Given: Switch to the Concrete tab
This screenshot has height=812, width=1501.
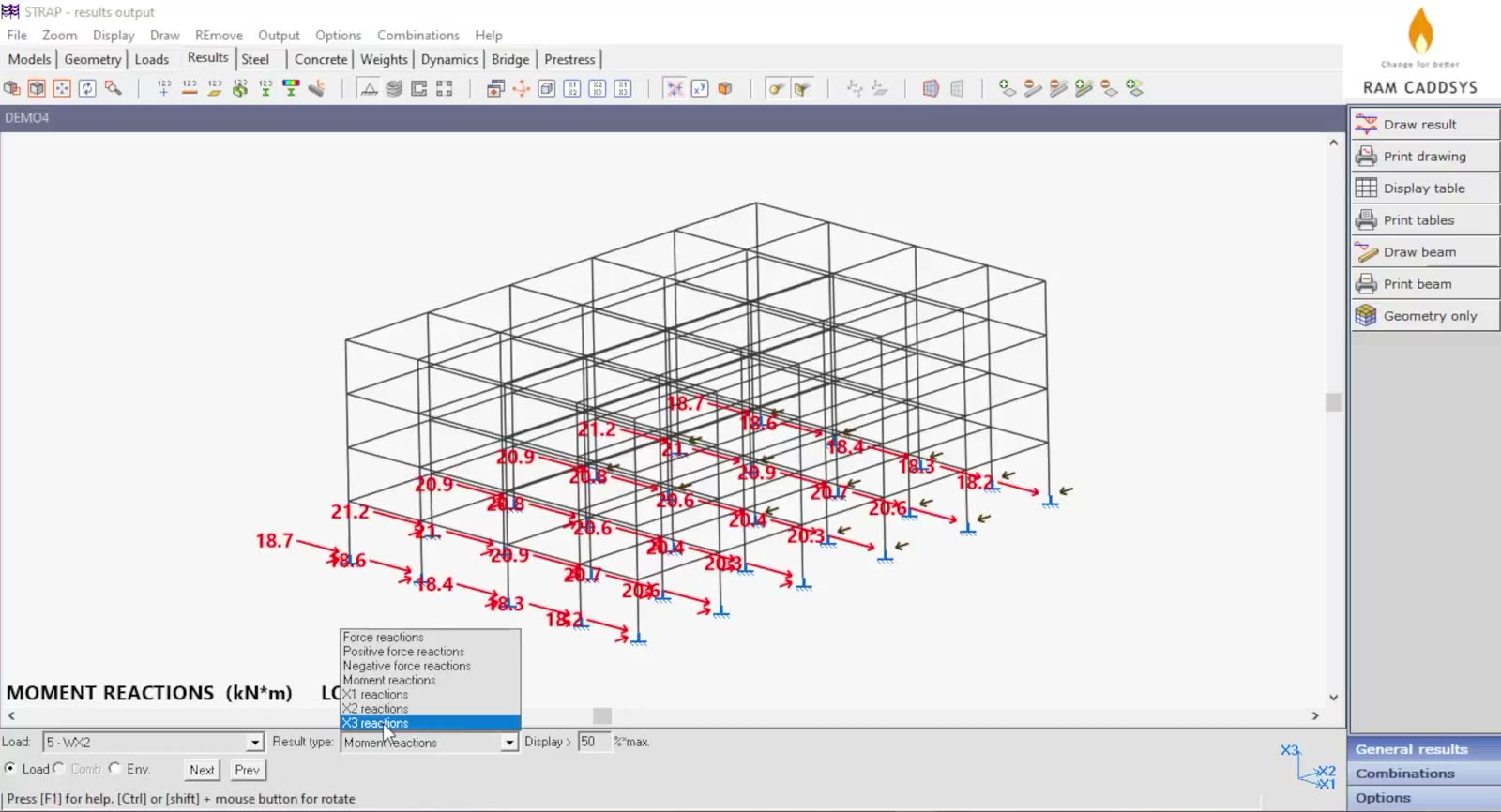Looking at the screenshot, I should [321, 59].
